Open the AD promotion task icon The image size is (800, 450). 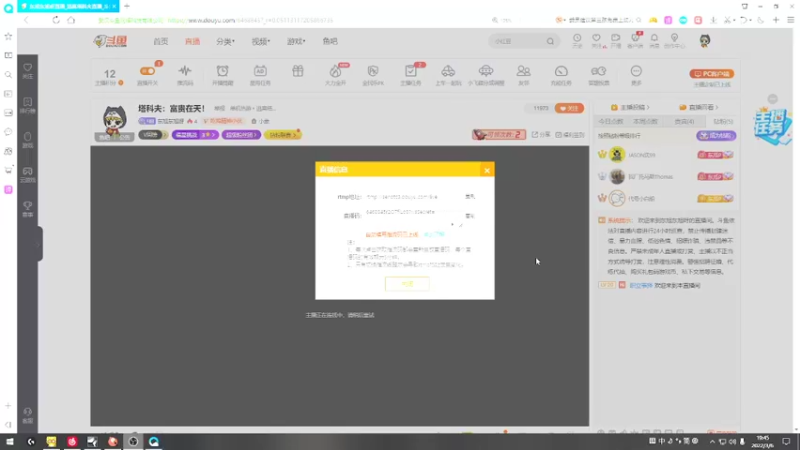(260, 74)
